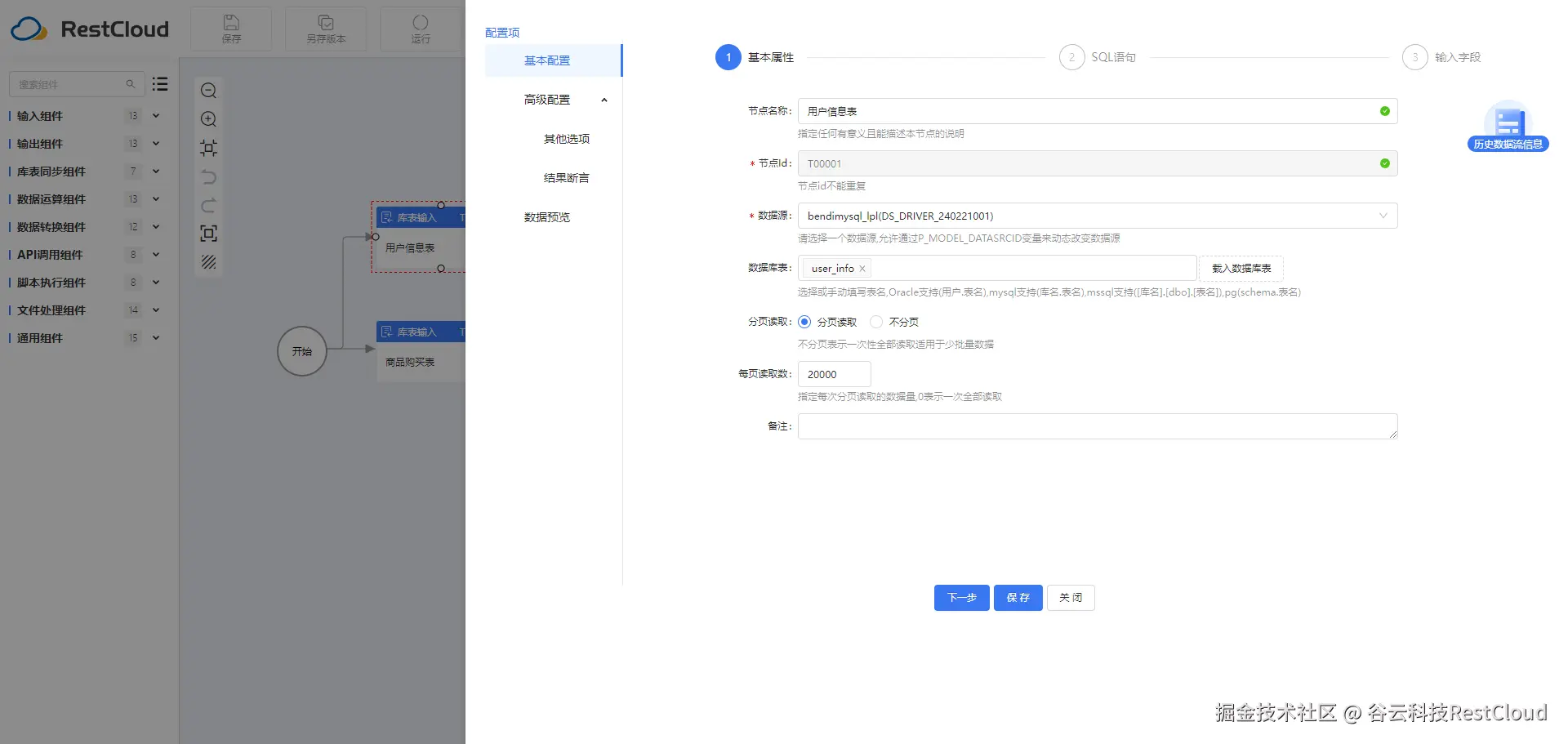The image size is (1568, 744).
Task: Click the 载入数据库表 button
Action: pos(1241,268)
